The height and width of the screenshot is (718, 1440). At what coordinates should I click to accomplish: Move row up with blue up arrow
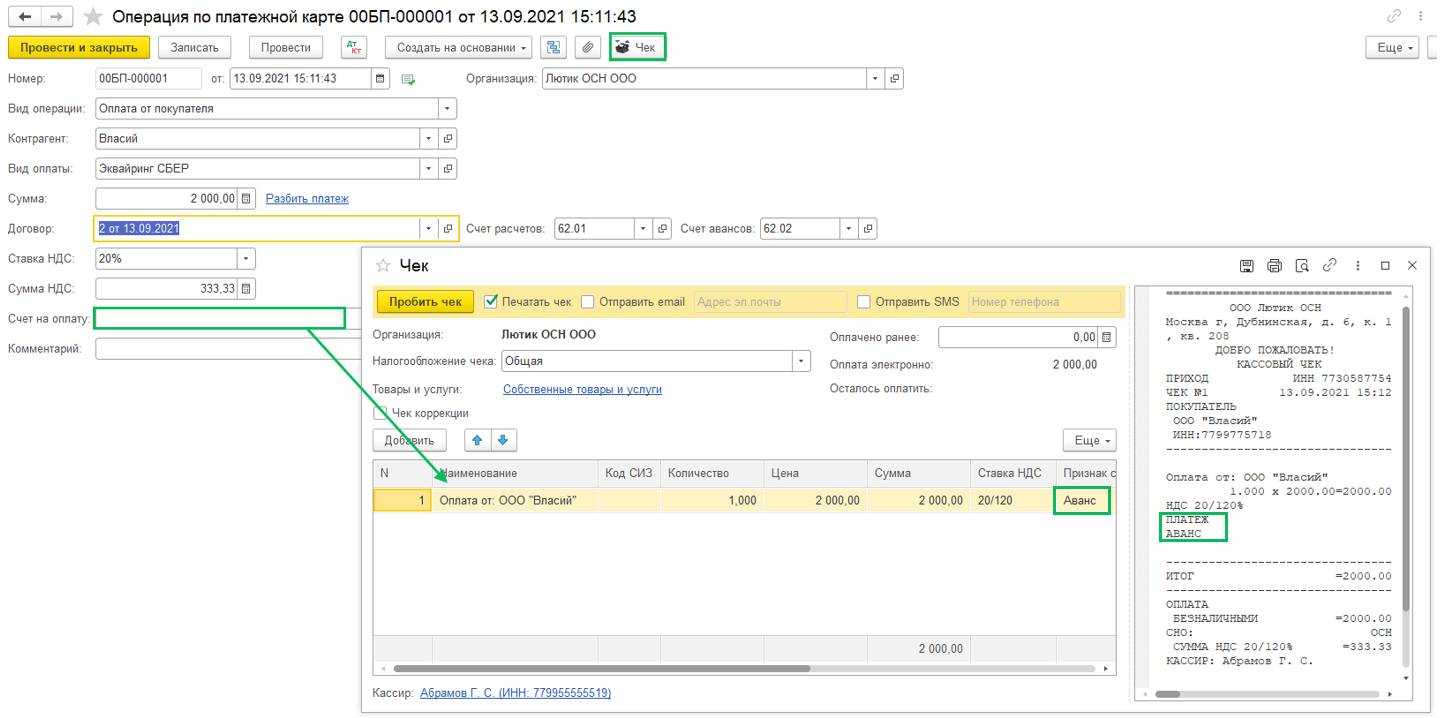coord(478,440)
